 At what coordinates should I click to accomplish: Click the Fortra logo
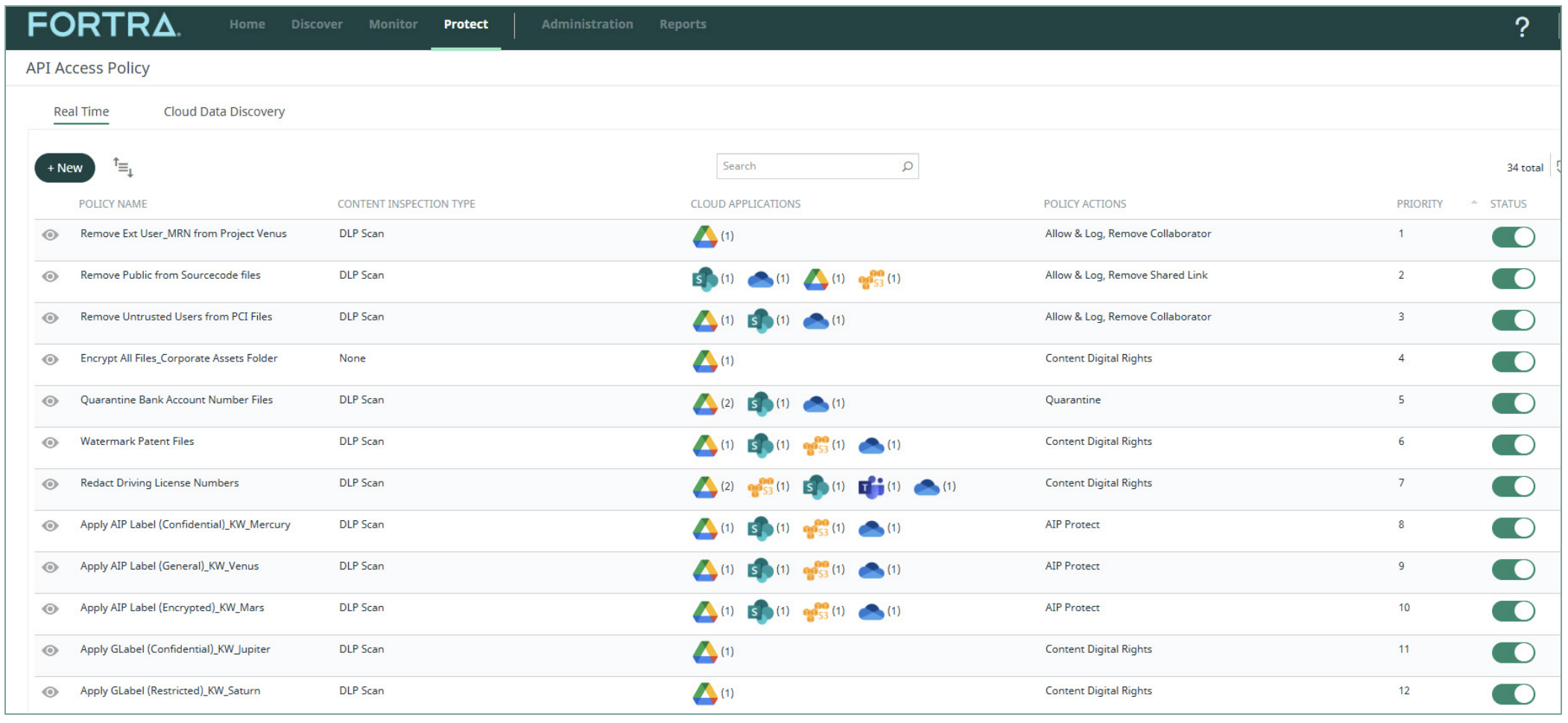[104, 25]
